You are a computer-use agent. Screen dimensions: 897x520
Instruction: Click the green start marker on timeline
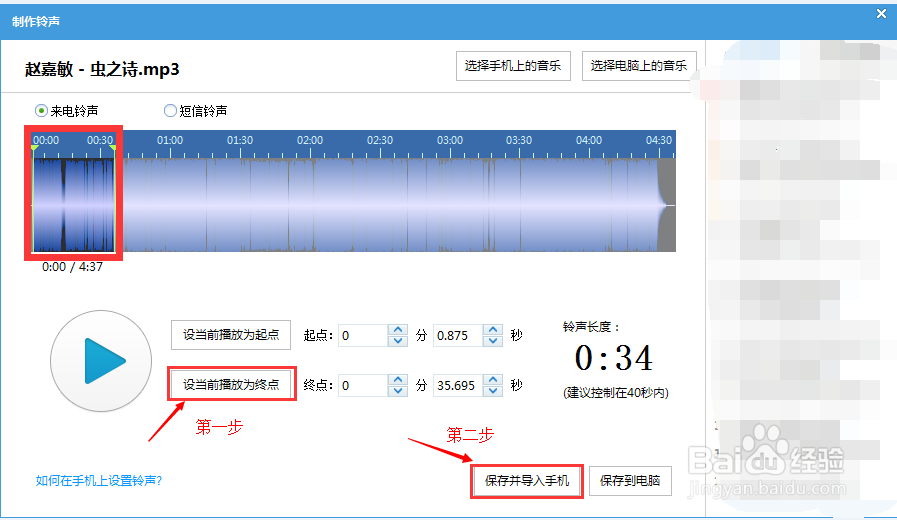(x=35, y=149)
